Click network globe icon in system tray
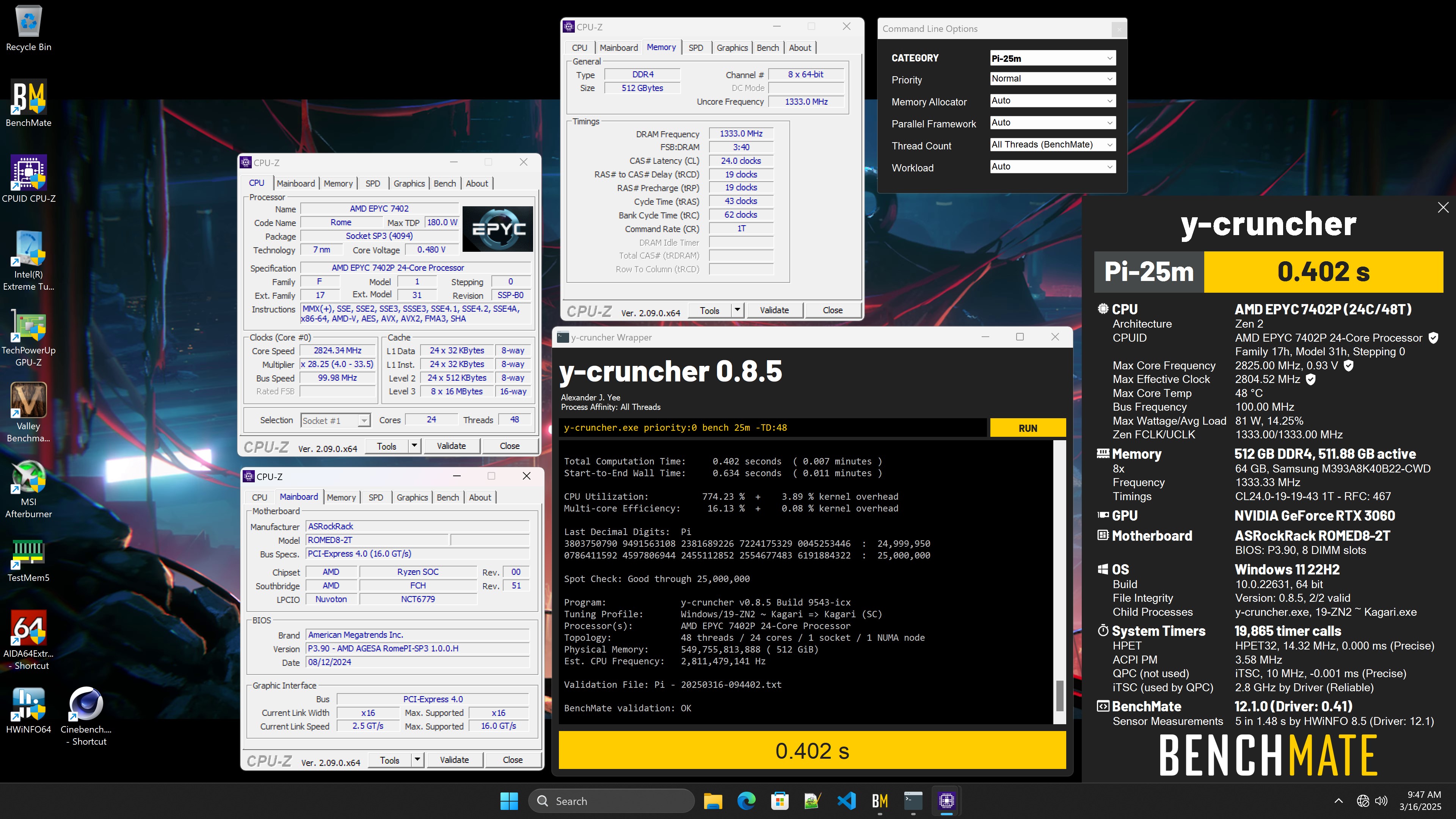 click(1363, 801)
